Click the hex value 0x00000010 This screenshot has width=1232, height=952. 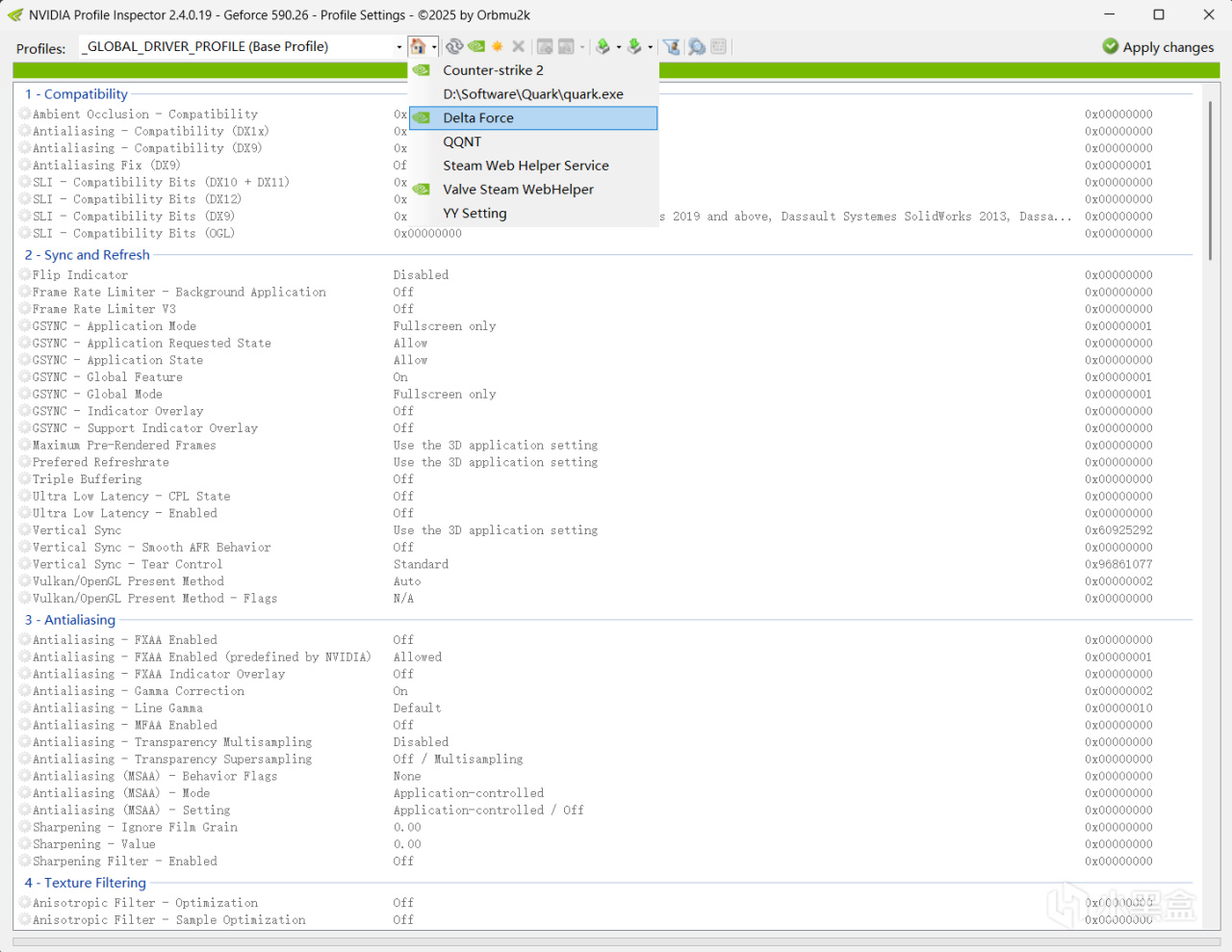(x=1118, y=708)
